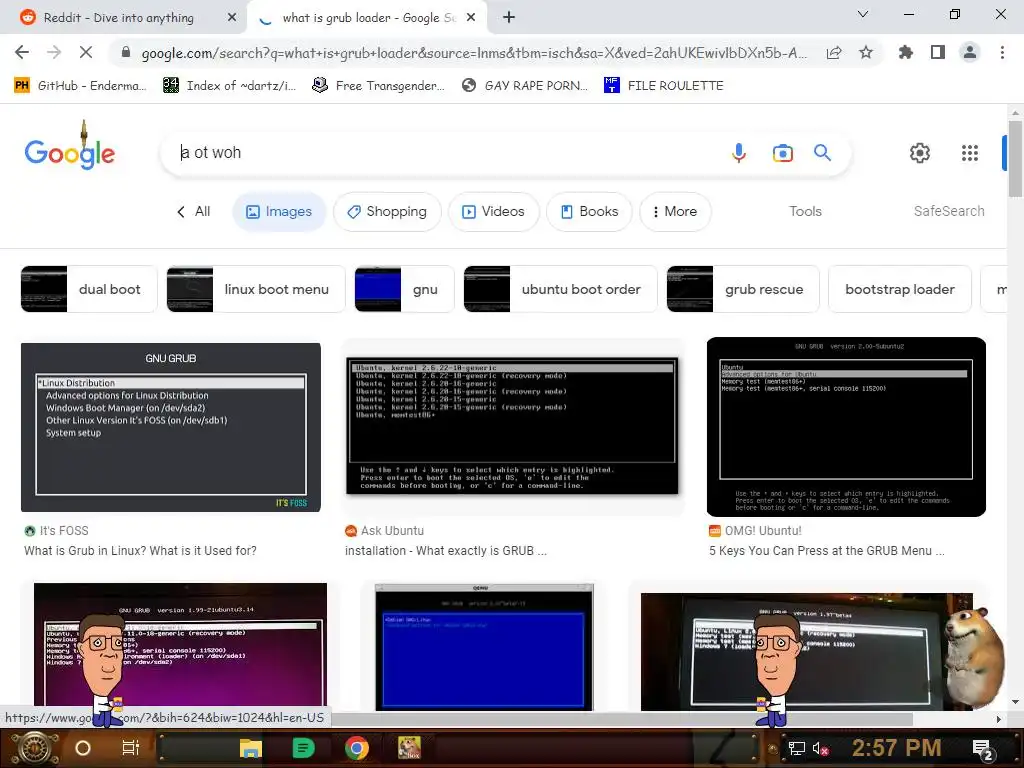Open the purple Ubuntu GRUB image
Screen dimensions: 1024x768
coord(180,647)
